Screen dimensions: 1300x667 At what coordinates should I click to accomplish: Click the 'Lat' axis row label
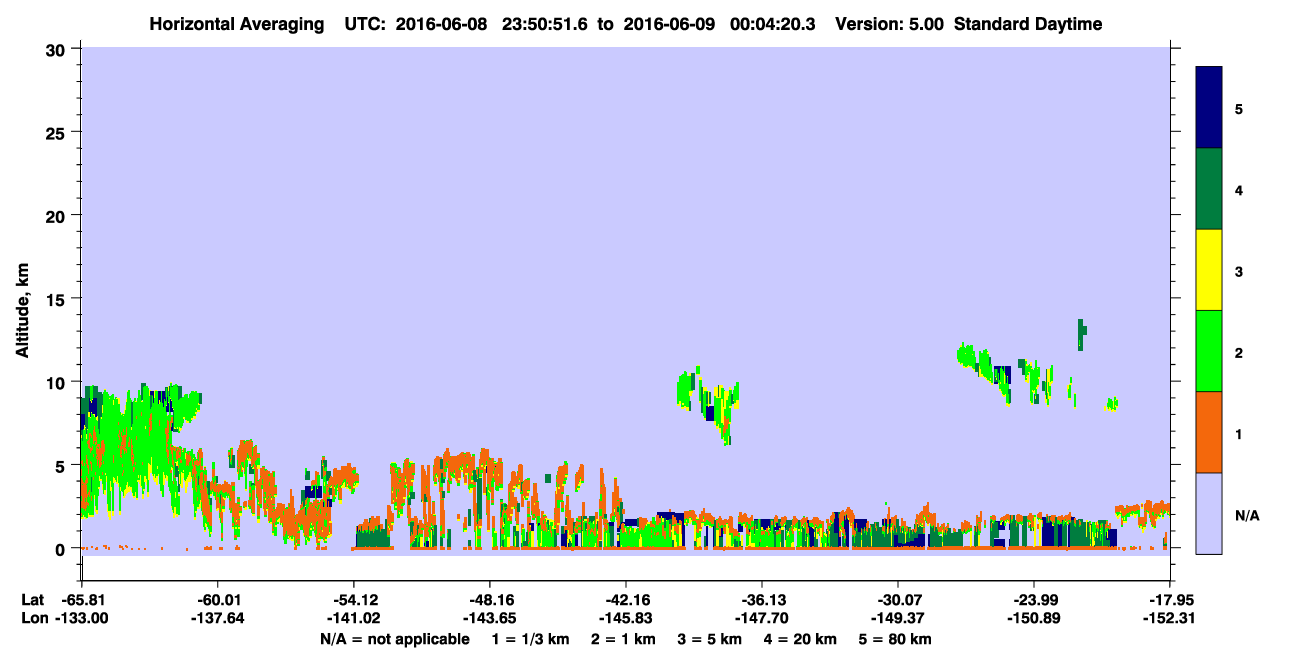pyautogui.click(x=33, y=600)
